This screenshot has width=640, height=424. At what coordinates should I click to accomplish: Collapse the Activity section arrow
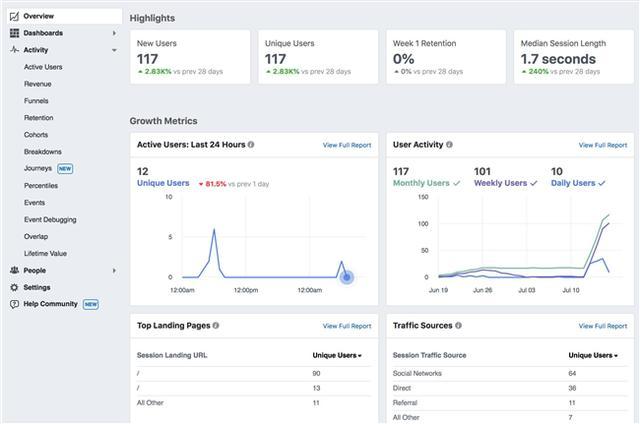coord(113,50)
